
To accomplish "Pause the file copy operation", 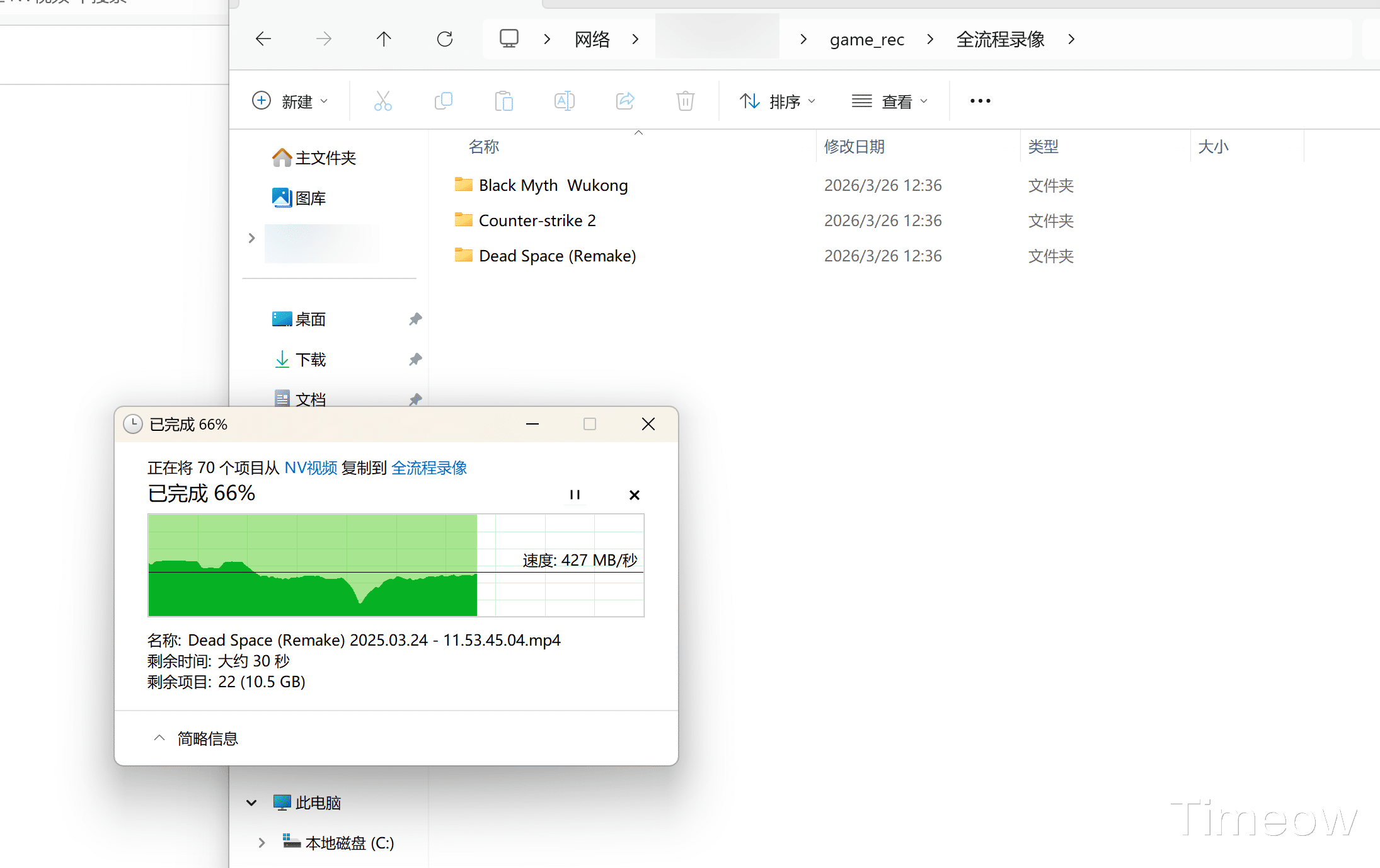I will tap(575, 495).
